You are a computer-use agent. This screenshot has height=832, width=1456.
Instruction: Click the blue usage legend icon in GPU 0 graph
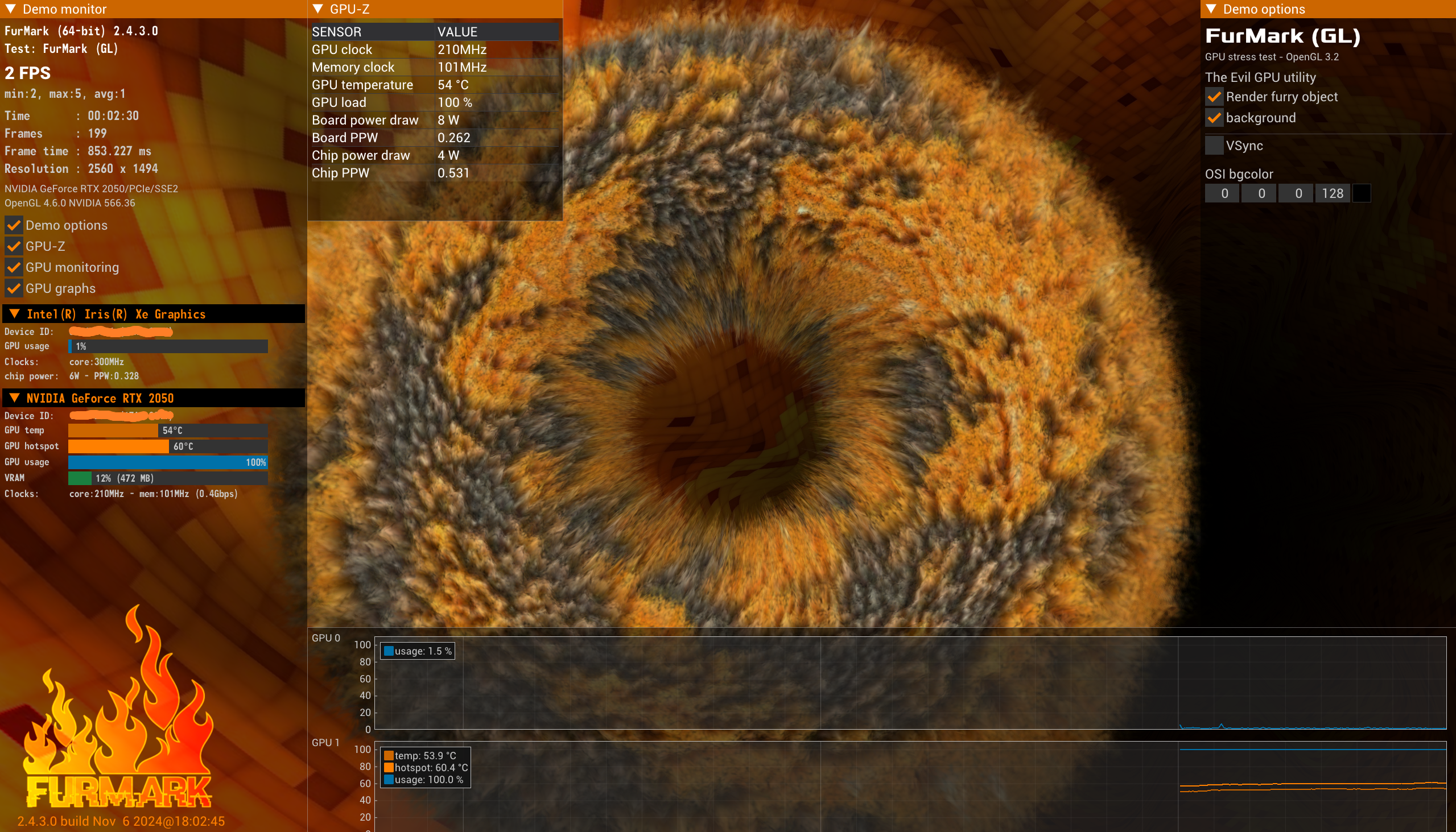[x=389, y=651]
